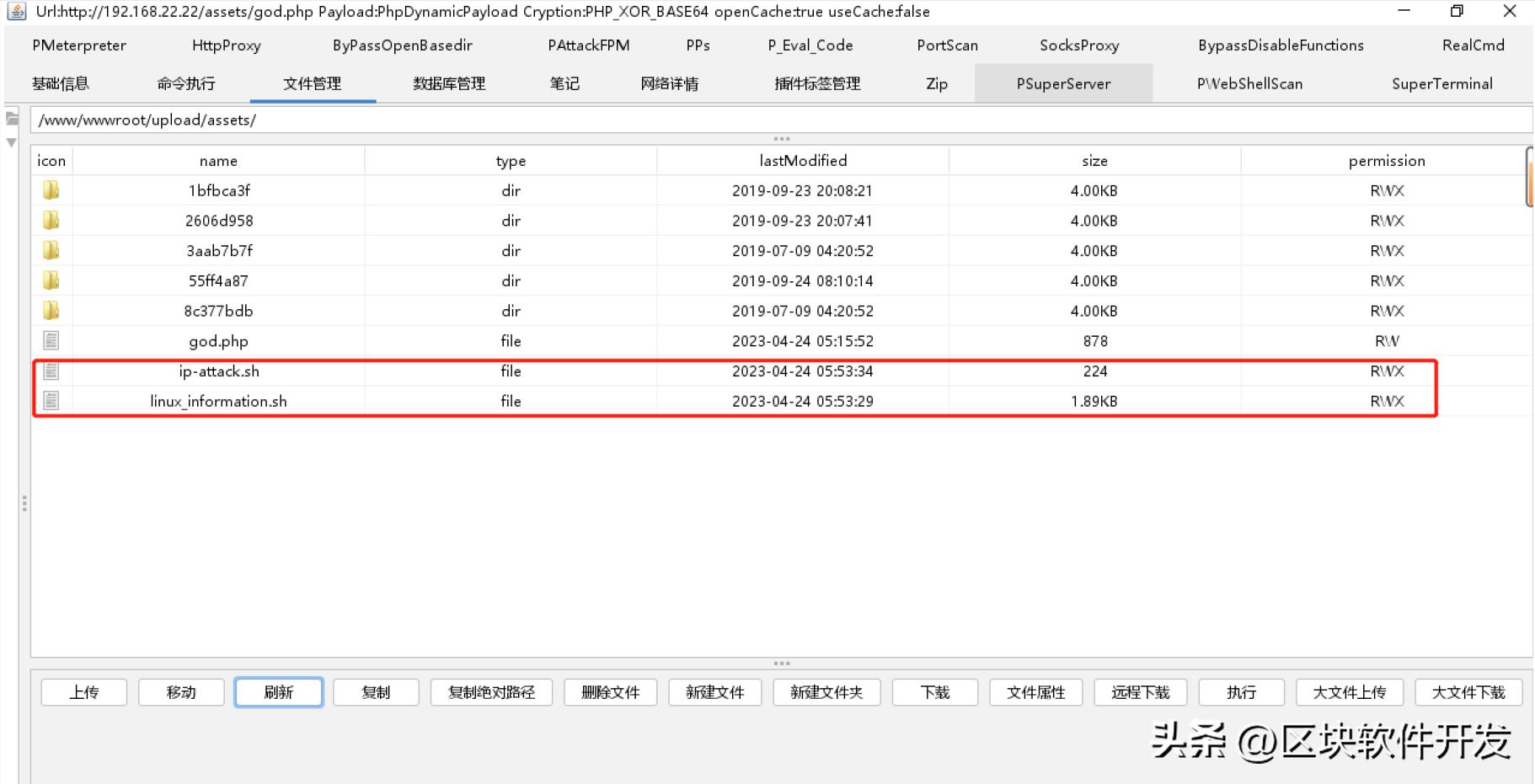1535x784 pixels.
Task: Expand the side panel with the down arrow
Action: [x=12, y=142]
